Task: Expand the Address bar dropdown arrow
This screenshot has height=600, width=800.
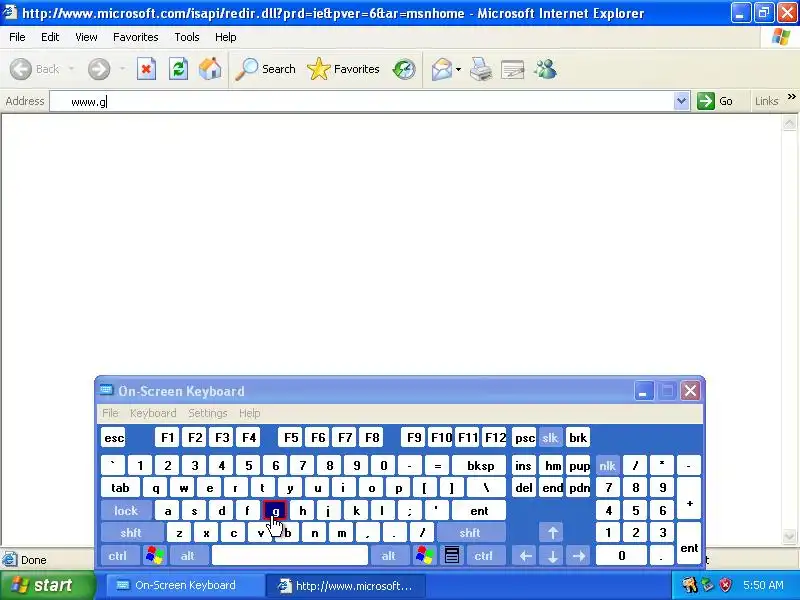Action: coord(681,101)
